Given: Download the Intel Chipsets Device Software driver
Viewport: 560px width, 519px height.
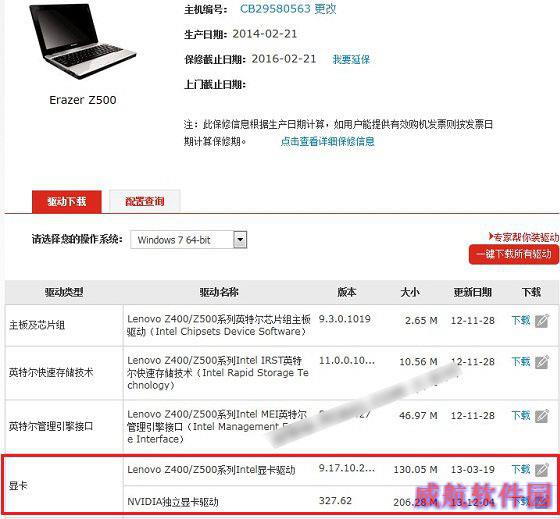Looking at the screenshot, I should 521,320.
